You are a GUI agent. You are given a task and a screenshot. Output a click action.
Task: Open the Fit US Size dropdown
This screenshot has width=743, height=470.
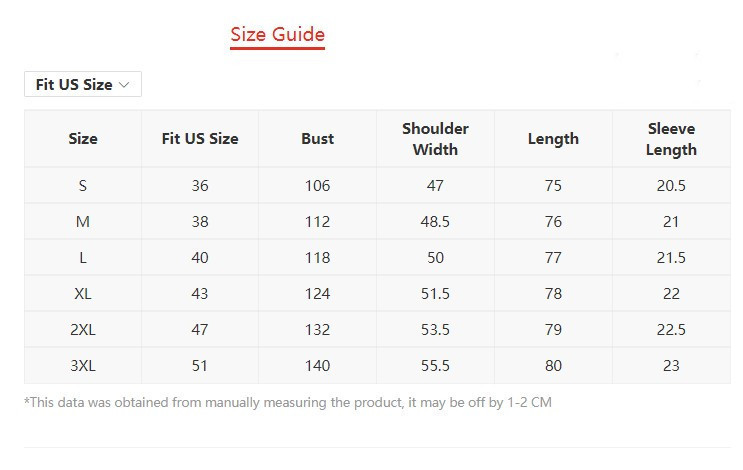coord(83,85)
